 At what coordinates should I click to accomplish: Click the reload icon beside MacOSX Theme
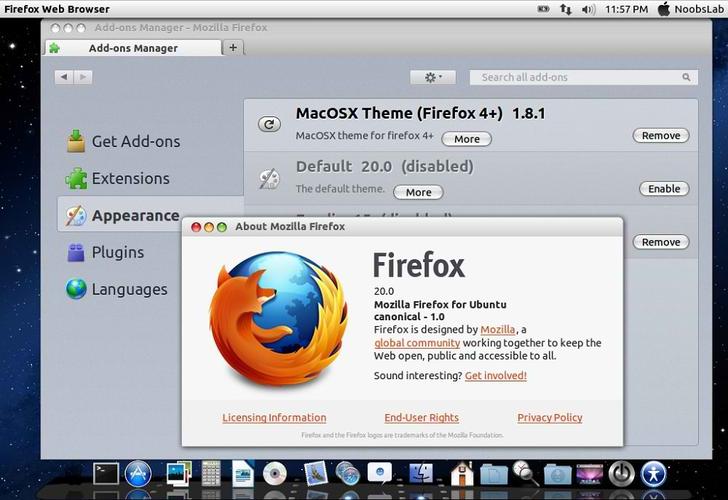coord(269,124)
